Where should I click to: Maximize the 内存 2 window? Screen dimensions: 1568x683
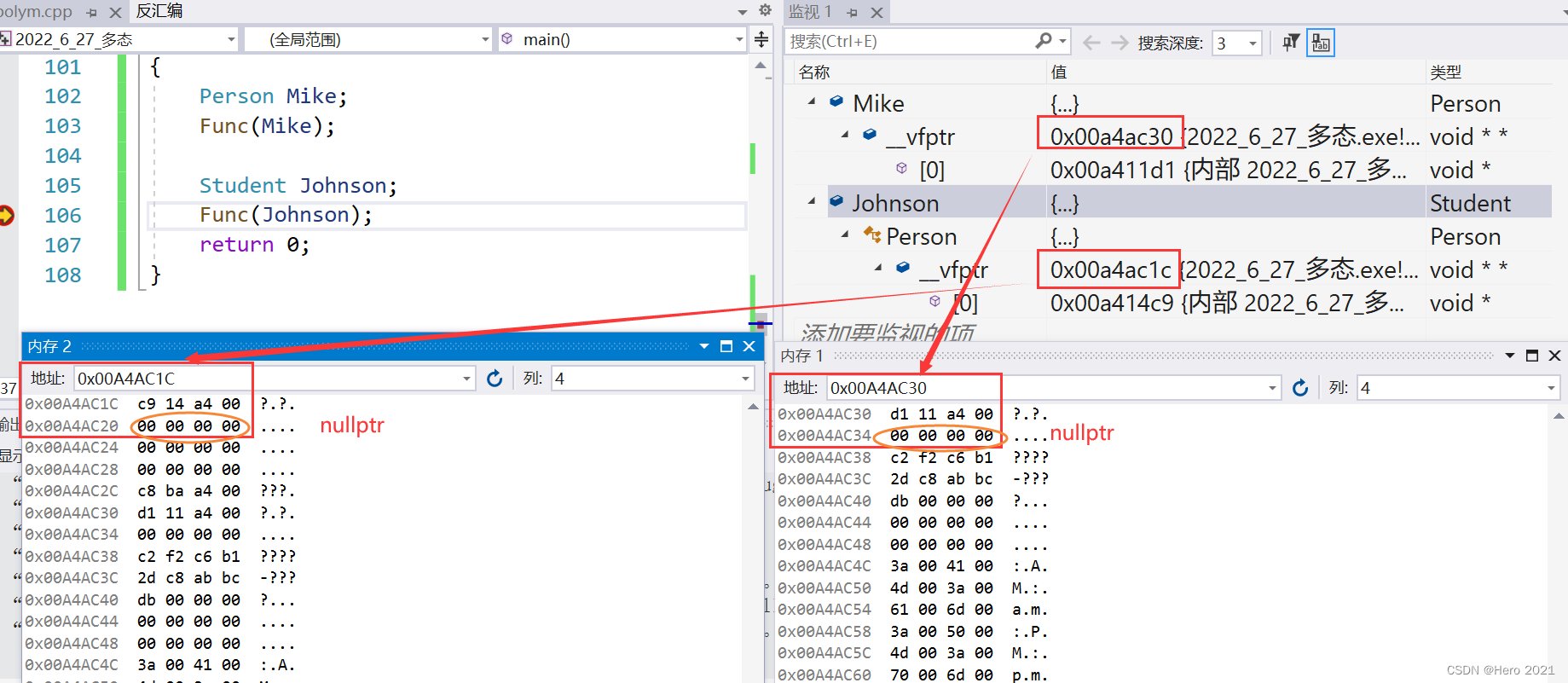tap(726, 346)
